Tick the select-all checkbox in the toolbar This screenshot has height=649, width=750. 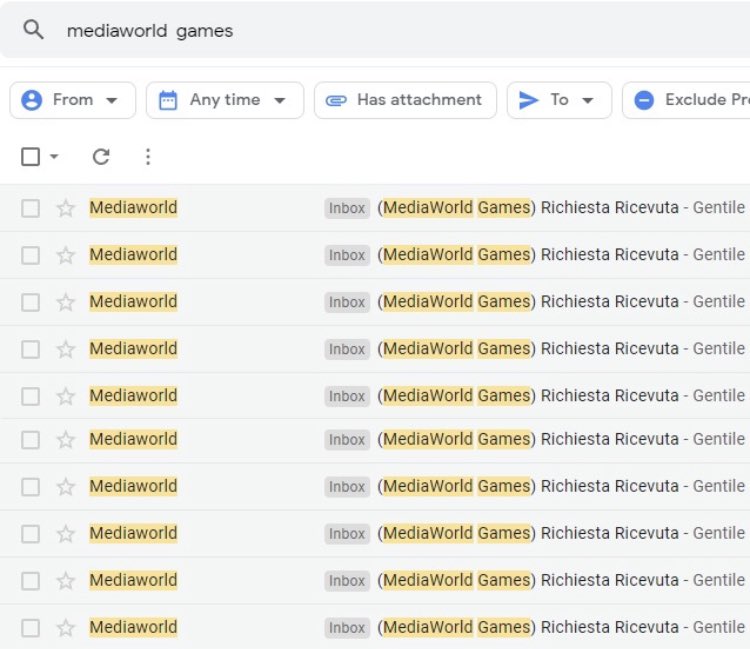31,156
